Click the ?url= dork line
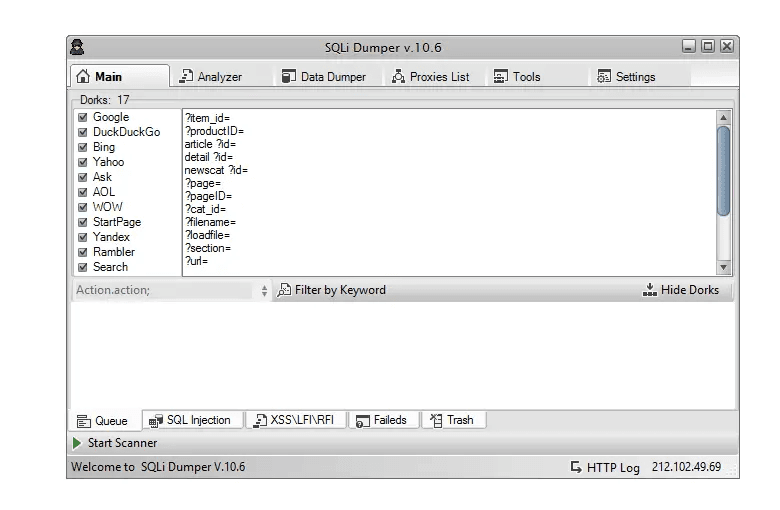This screenshot has height=510, width=780. click(x=196, y=261)
